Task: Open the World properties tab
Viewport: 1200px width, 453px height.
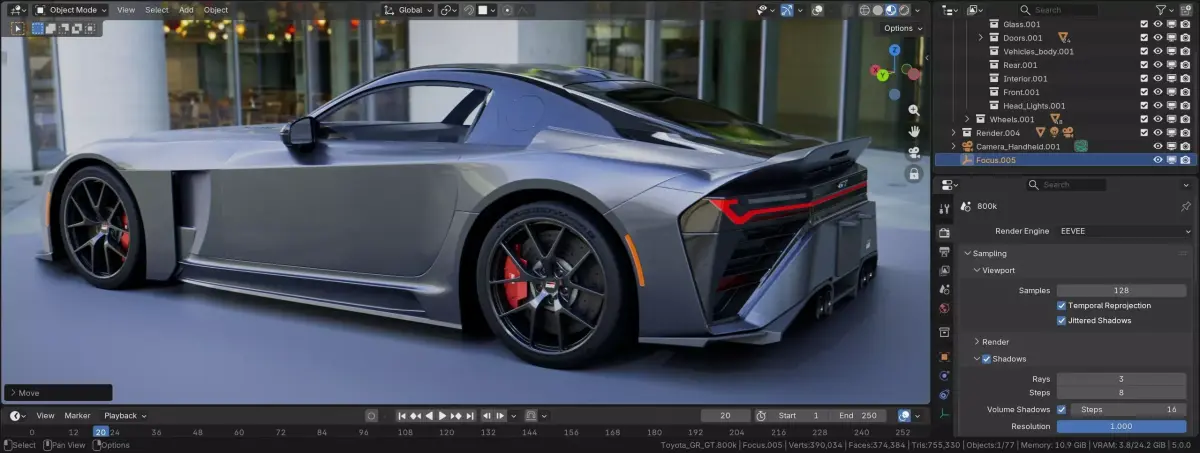Action: [944, 310]
